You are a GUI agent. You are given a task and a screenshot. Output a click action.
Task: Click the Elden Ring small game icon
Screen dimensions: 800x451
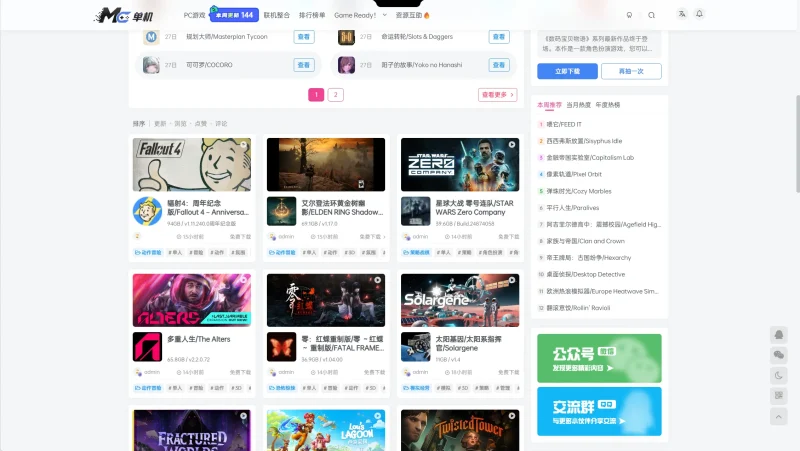pos(281,211)
